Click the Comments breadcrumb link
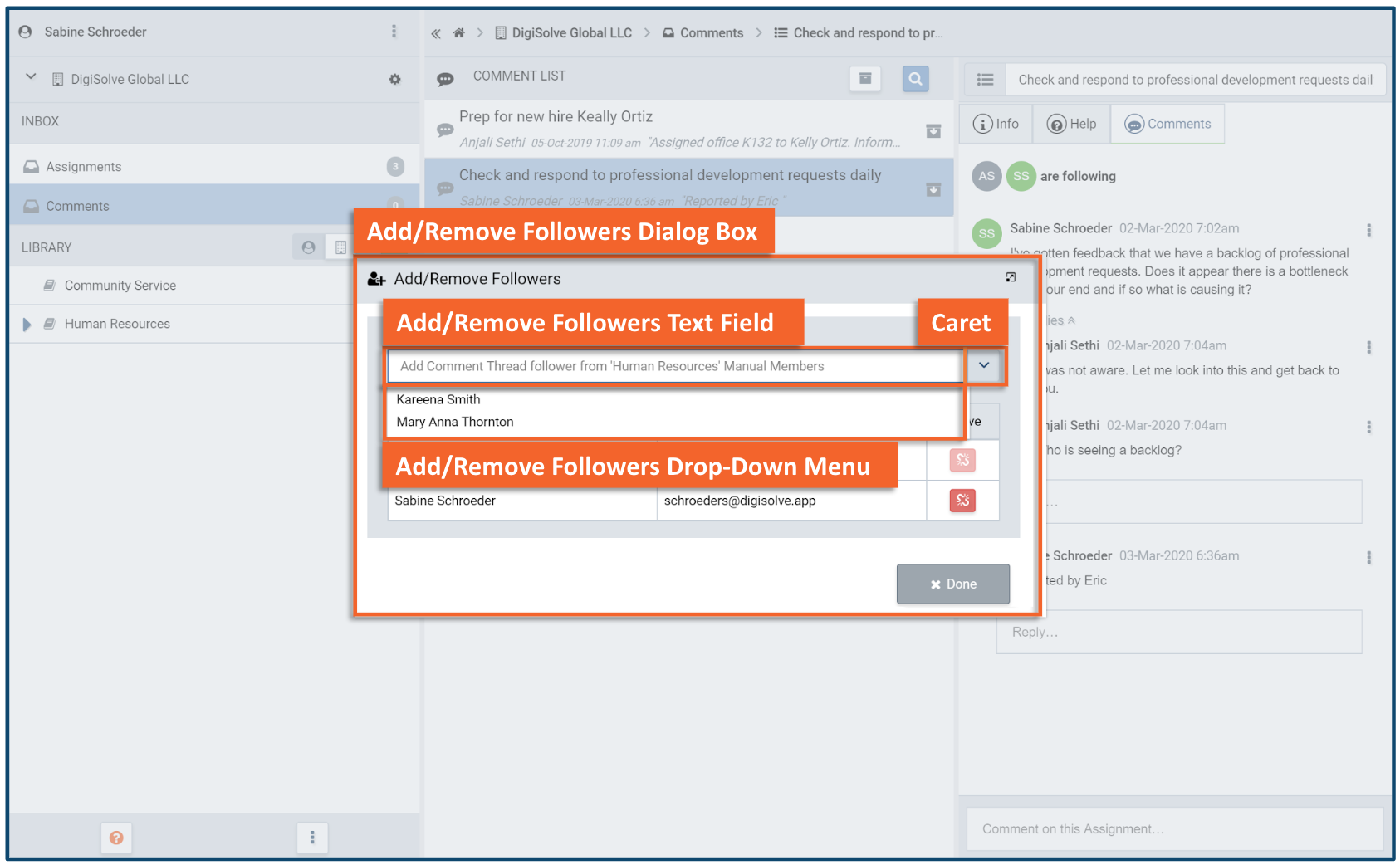This screenshot has height=865, width=1400. (703, 33)
